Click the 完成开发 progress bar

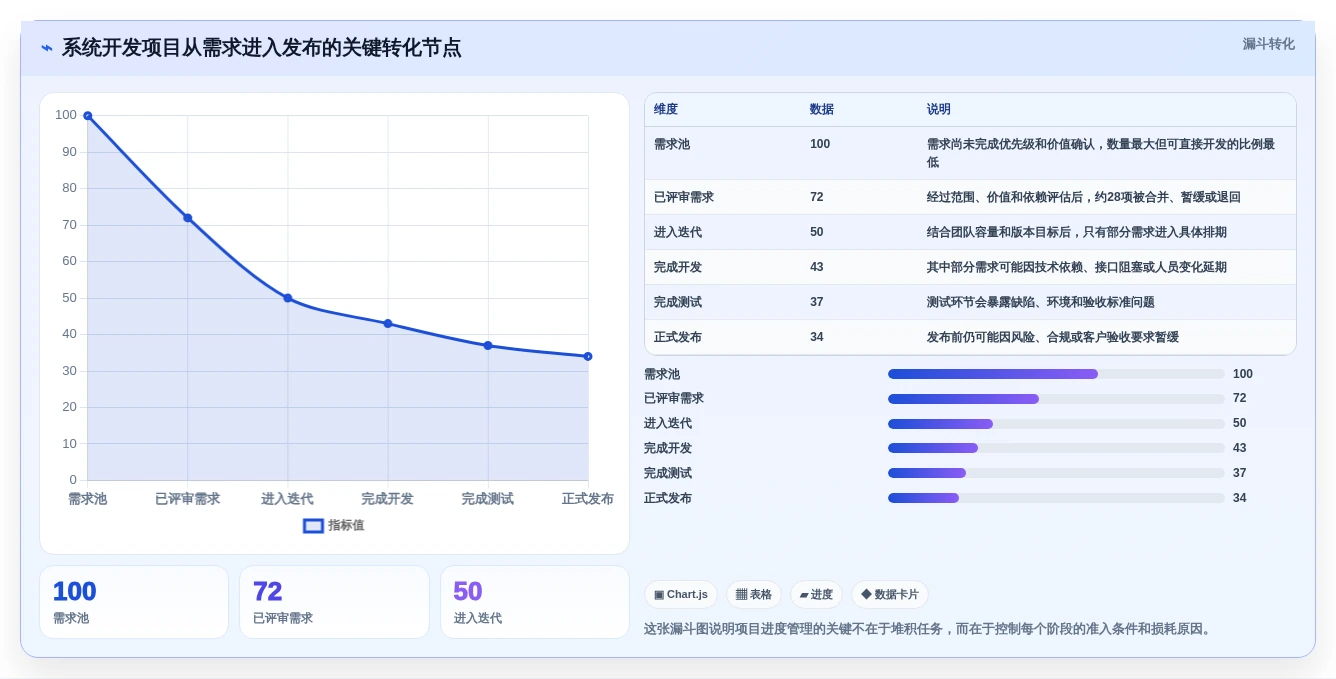(x=1056, y=448)
